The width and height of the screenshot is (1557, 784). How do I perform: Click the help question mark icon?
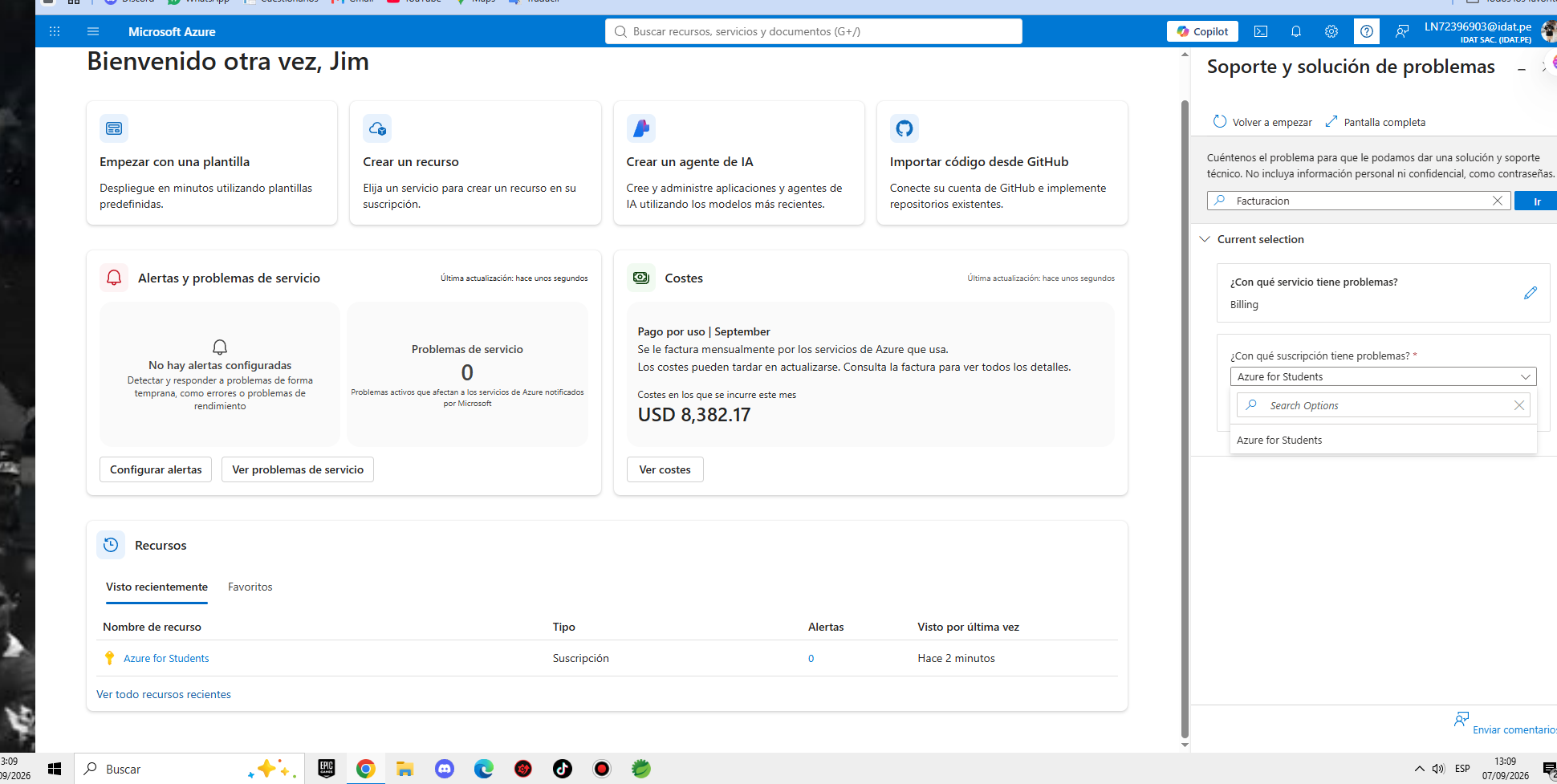[1367, 31]
